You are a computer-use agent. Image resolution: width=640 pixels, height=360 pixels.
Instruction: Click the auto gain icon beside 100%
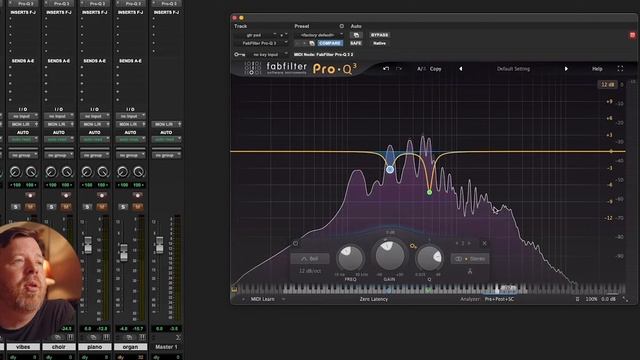pos(577,299)
